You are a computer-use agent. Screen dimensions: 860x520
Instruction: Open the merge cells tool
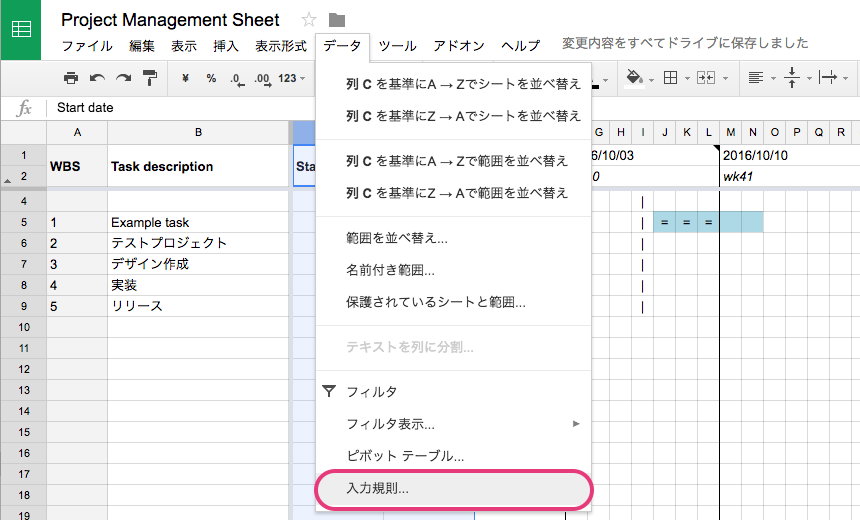[706, 78]
